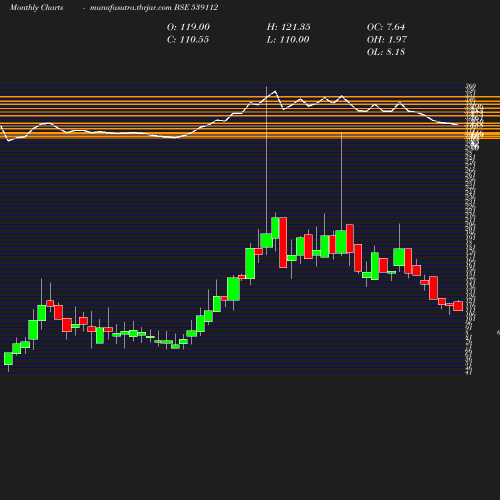Select the low value 'L: 110.00'

click(x=288, y=40)
